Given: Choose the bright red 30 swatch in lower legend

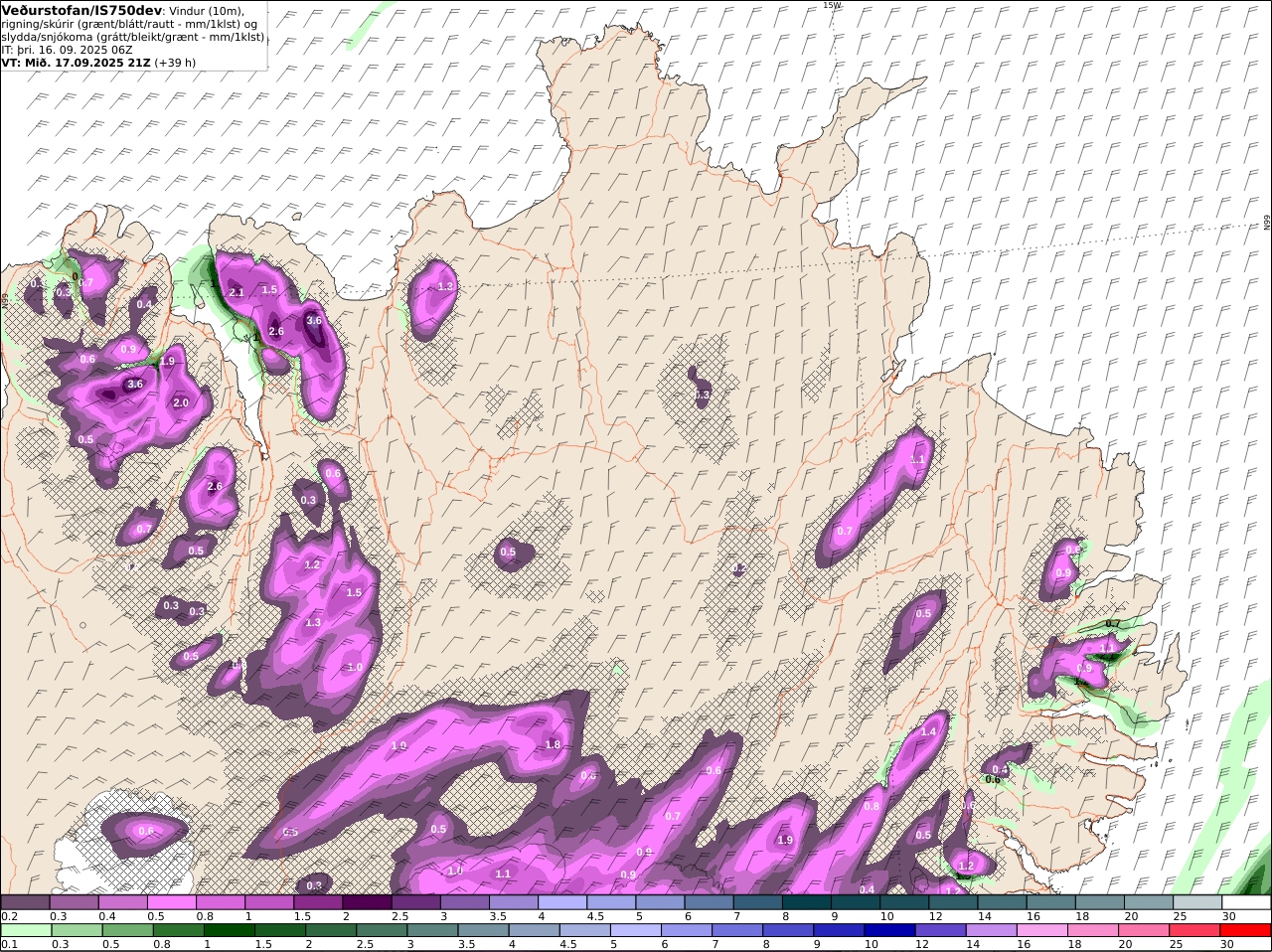Looking at the screenshot, I should pyautogui.click(x=1246, y=930).
